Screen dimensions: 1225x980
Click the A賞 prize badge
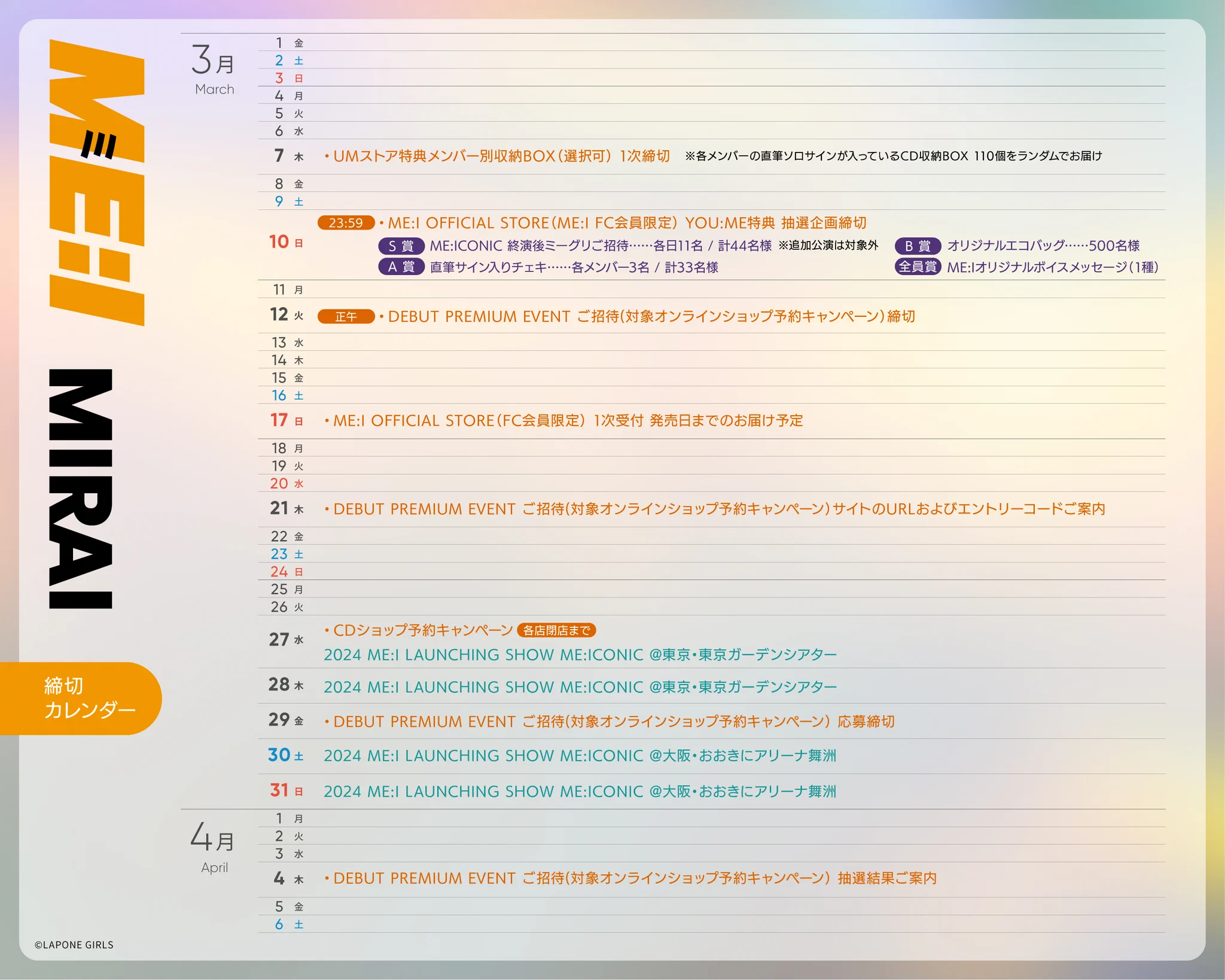point(401,267)
